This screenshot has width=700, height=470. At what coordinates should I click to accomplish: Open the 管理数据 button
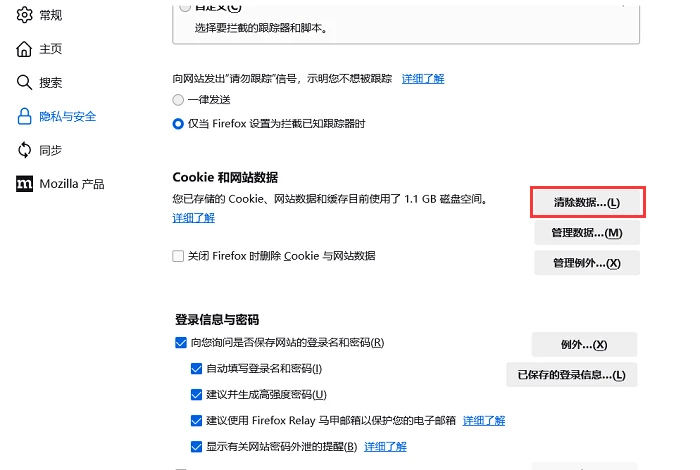click(587, 233)
